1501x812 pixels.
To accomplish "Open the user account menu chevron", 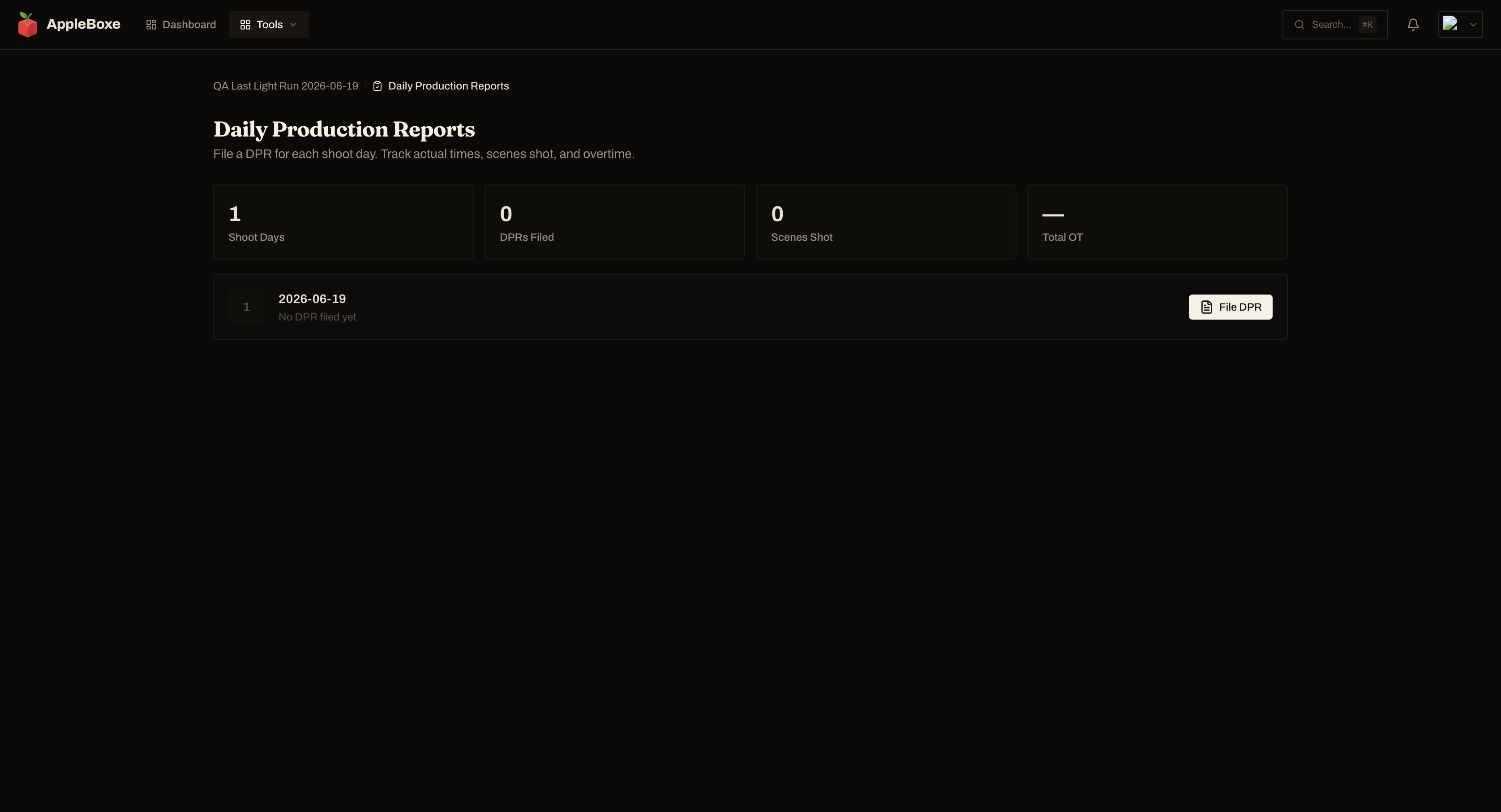I will click(x=1473, y=25).
